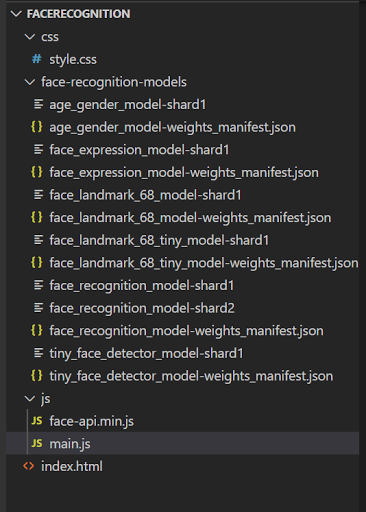Collapse the css folder chevron
The image size is (366, 512).
[30, 37]
